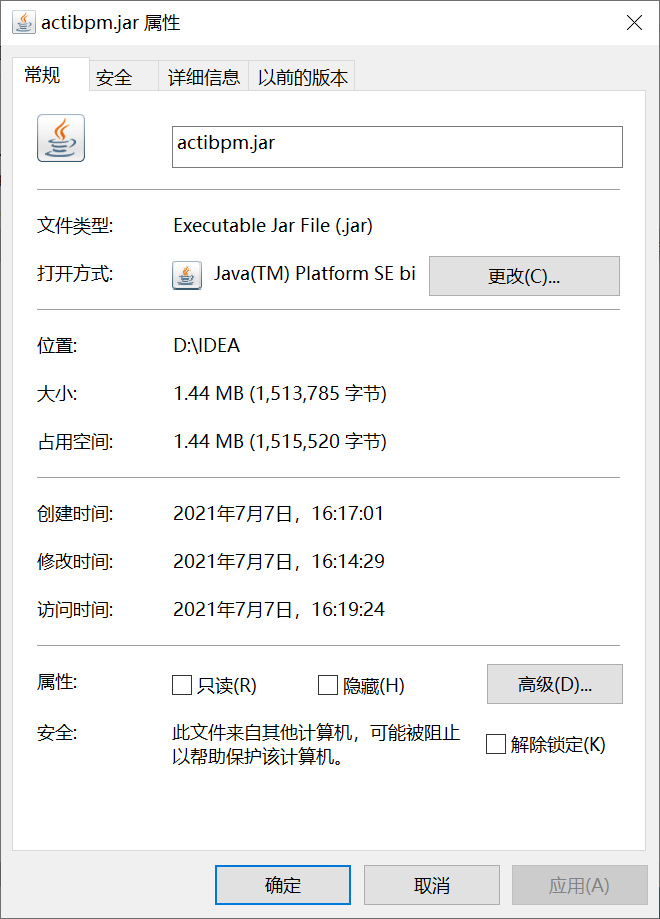Open advanced attributes with 高级(D)...
Viewport: 660px width, 919px height.
[554, 685]
